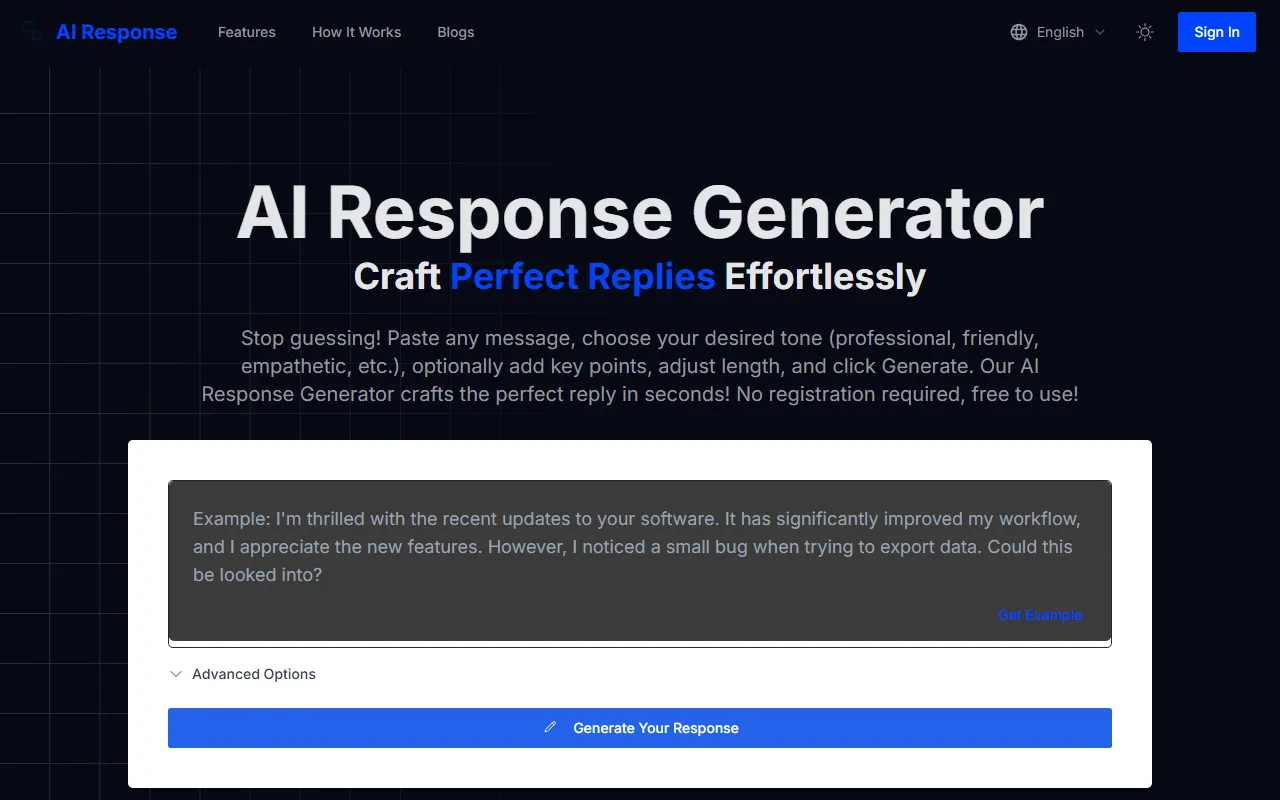Go to How It Works section

point(356,32)
